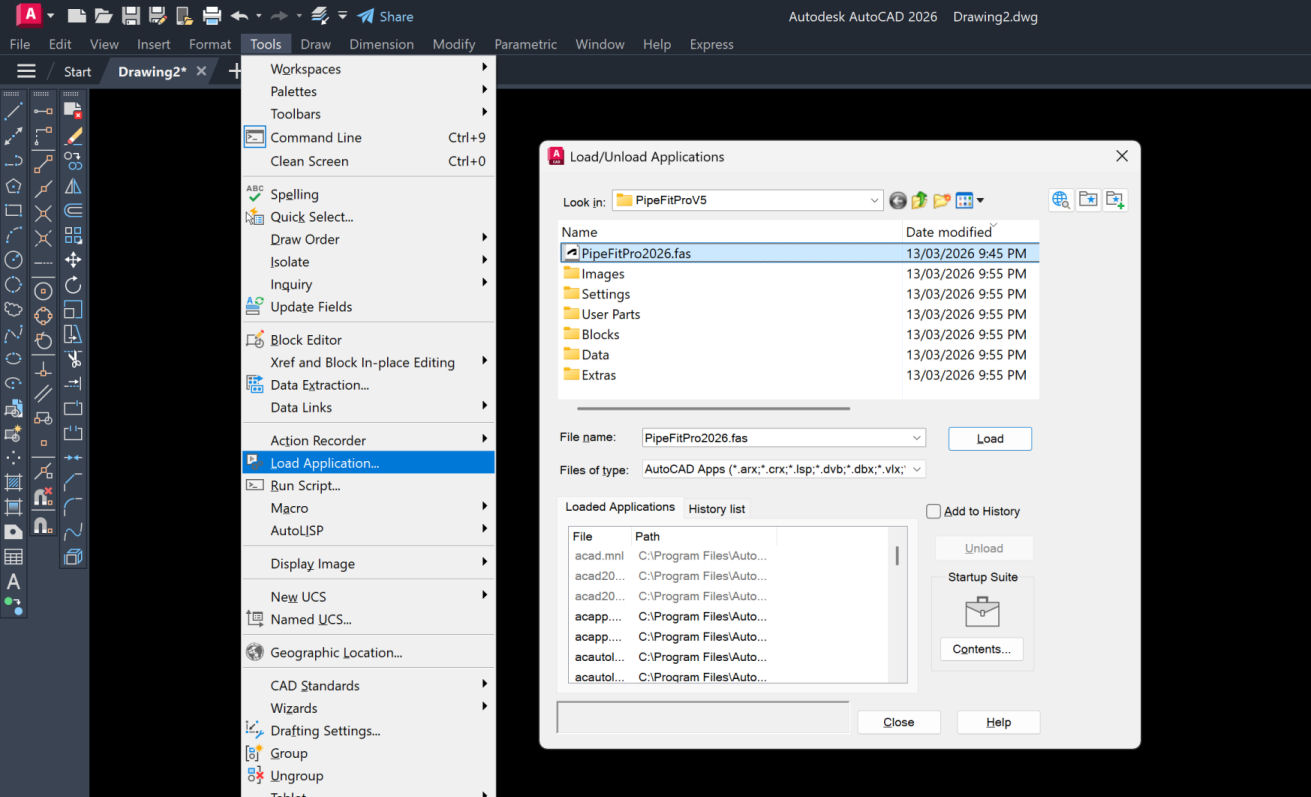The image size is (1311, 797).
Task: Click the loaded applications list scrollbar
Action: point(897,557)
